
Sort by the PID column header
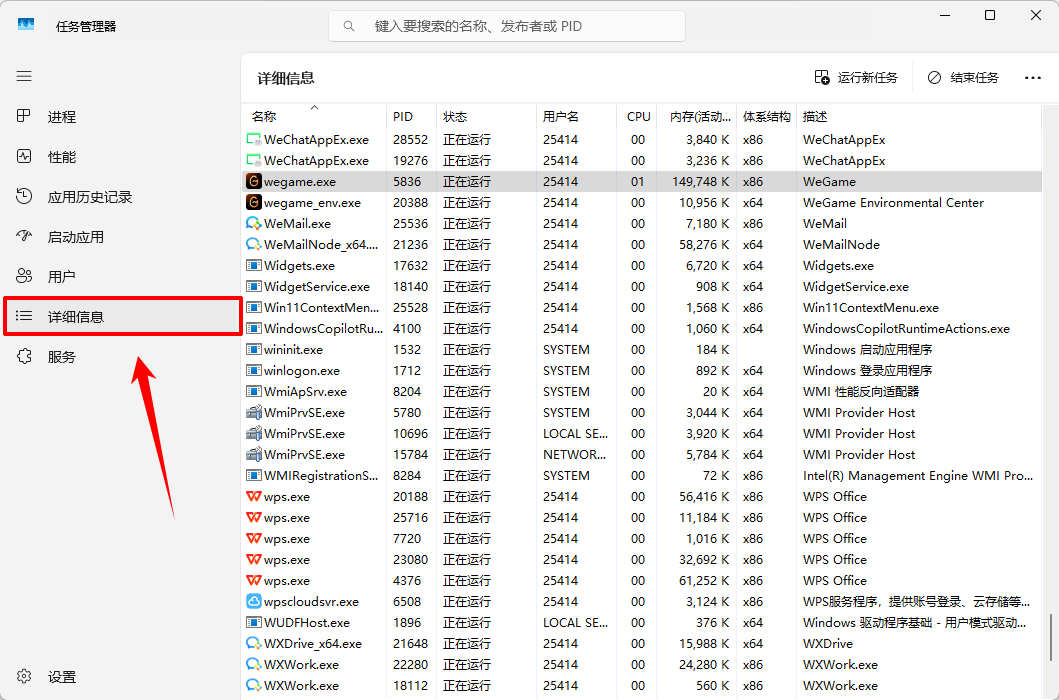point(411,116)
